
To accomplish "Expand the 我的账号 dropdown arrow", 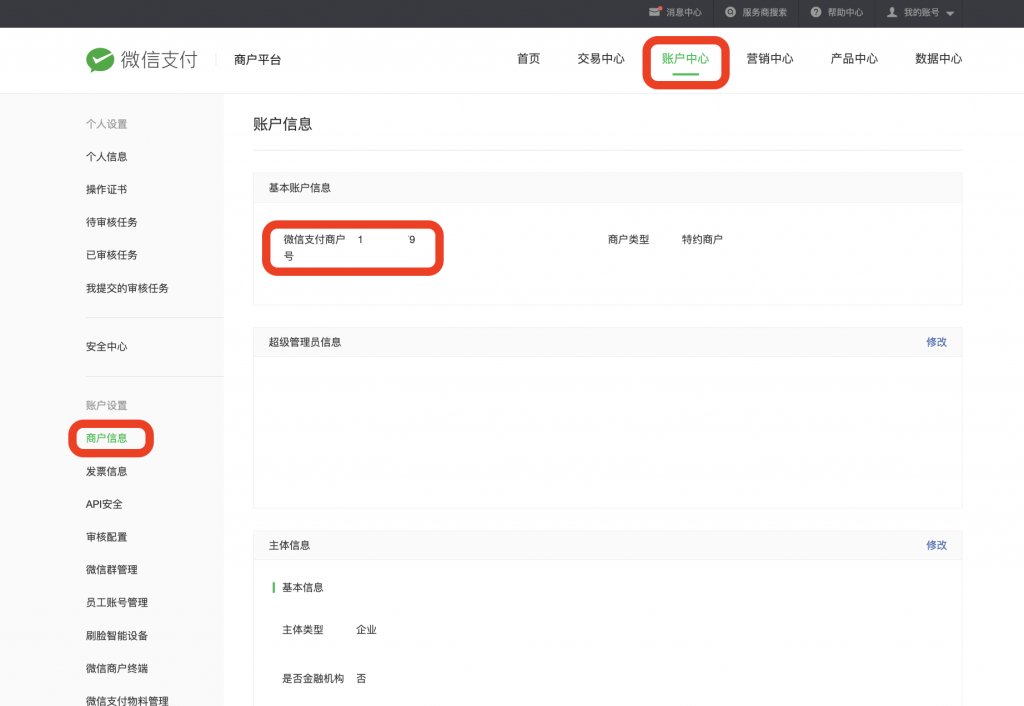I will [948, 13].
